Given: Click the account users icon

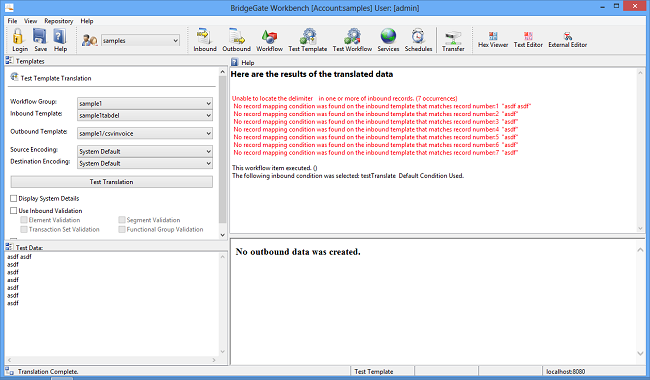Looking at the screenshot, I should coord(90,40).
